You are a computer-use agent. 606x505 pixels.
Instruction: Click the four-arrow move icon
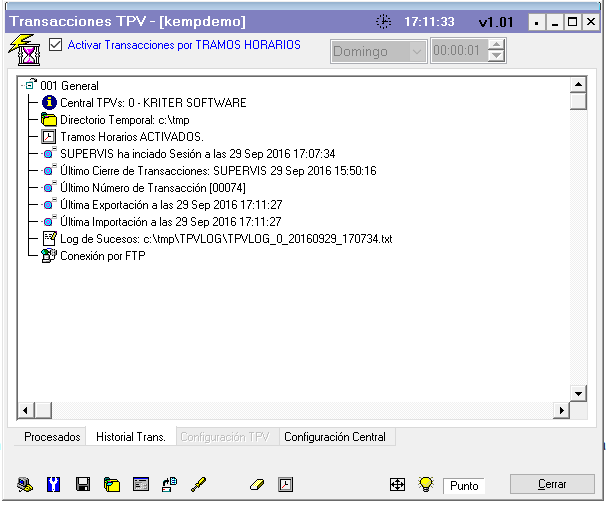(x=397, y=484)
